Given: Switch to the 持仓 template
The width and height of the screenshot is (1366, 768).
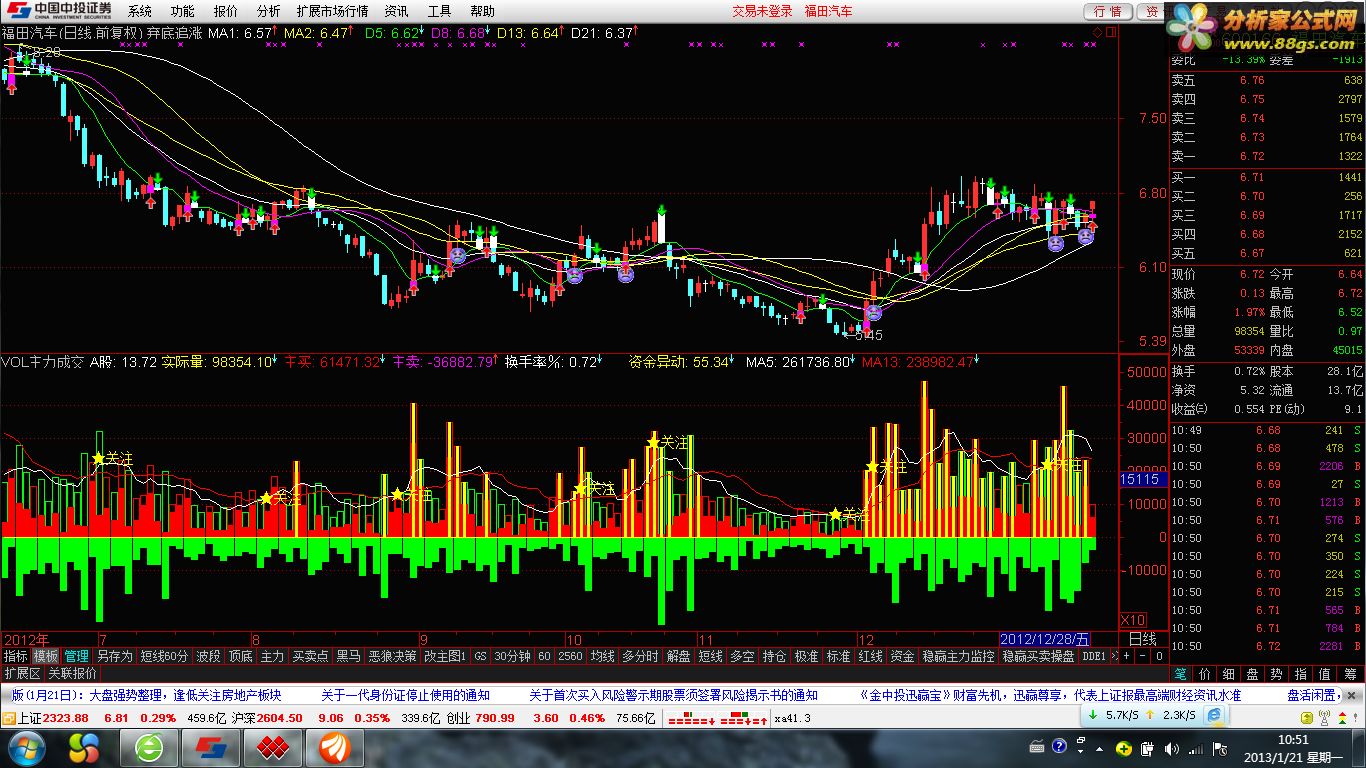Looking at the screenshot, I should click(x=774, y=656).
